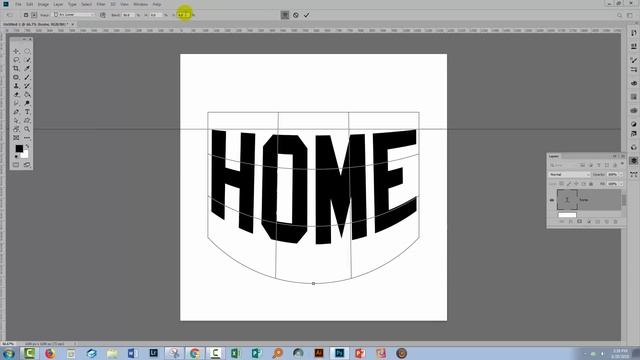Select the Paint Bucket tool
Screen dimensions: 640x360
pyautogui.click(x=27, y=94)
